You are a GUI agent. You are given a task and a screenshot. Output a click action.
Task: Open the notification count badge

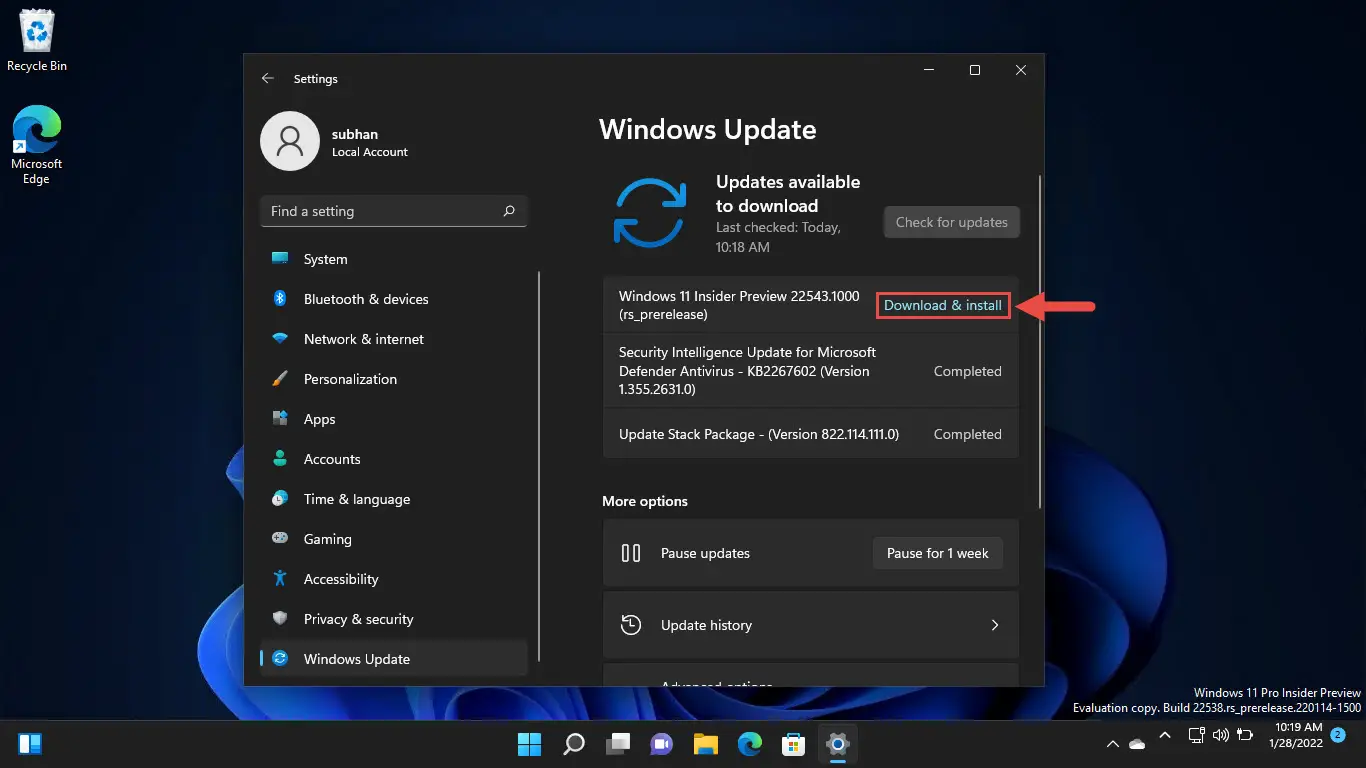click(1338, 735)
